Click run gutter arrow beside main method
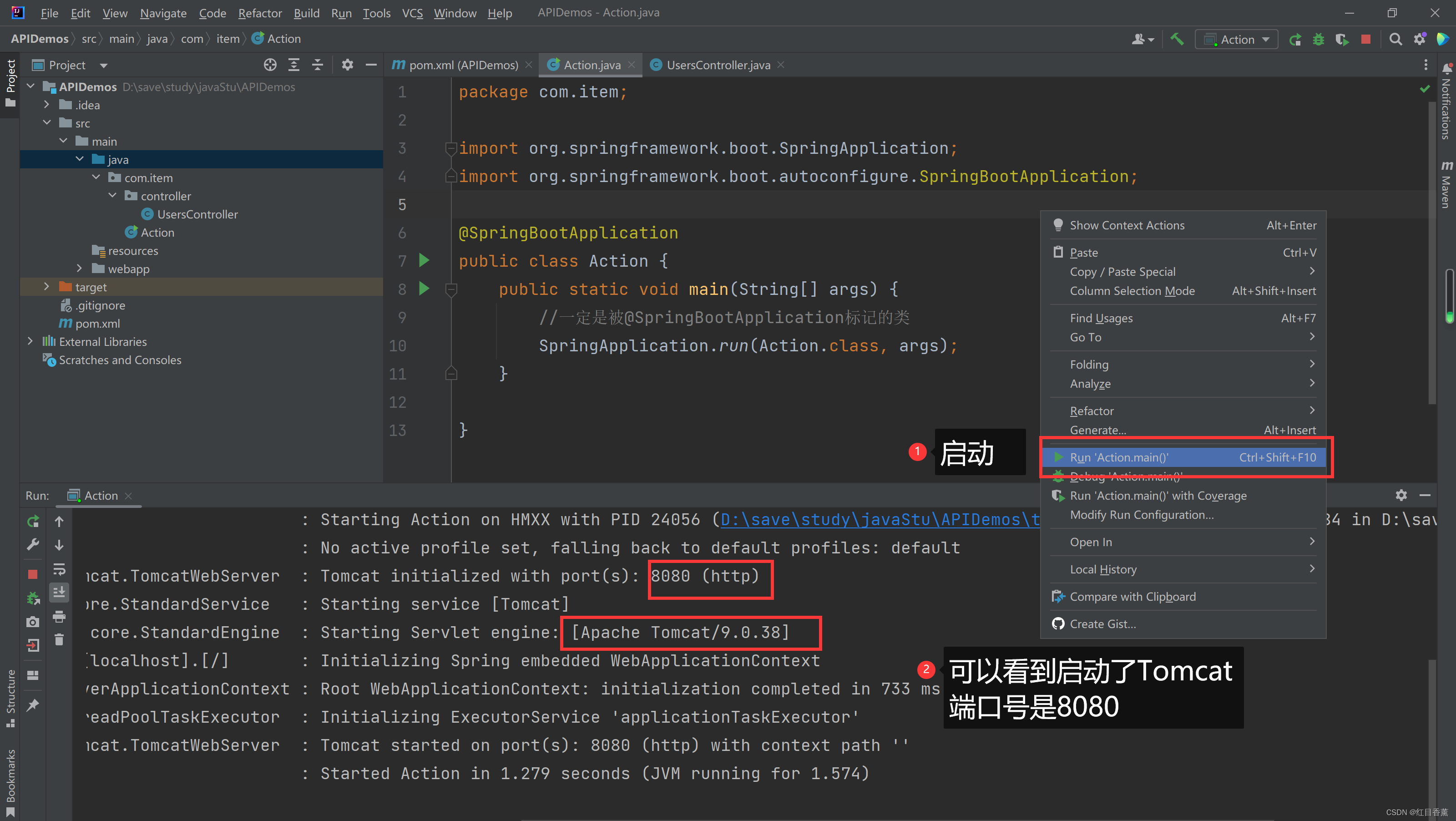1456x821 pixels. click(x=424, y=289)
